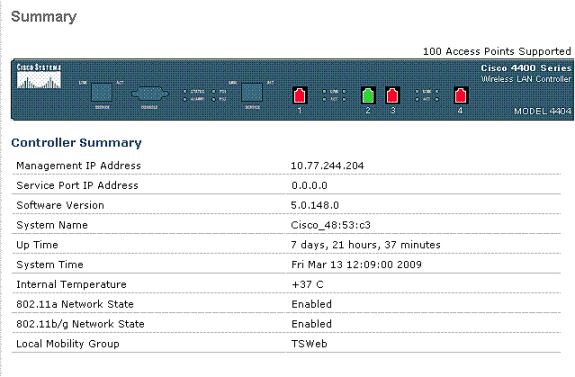Click the MODEL 4404 label
Image resolution: width=575 pixels, height=377 pixels.
(542, 111)
